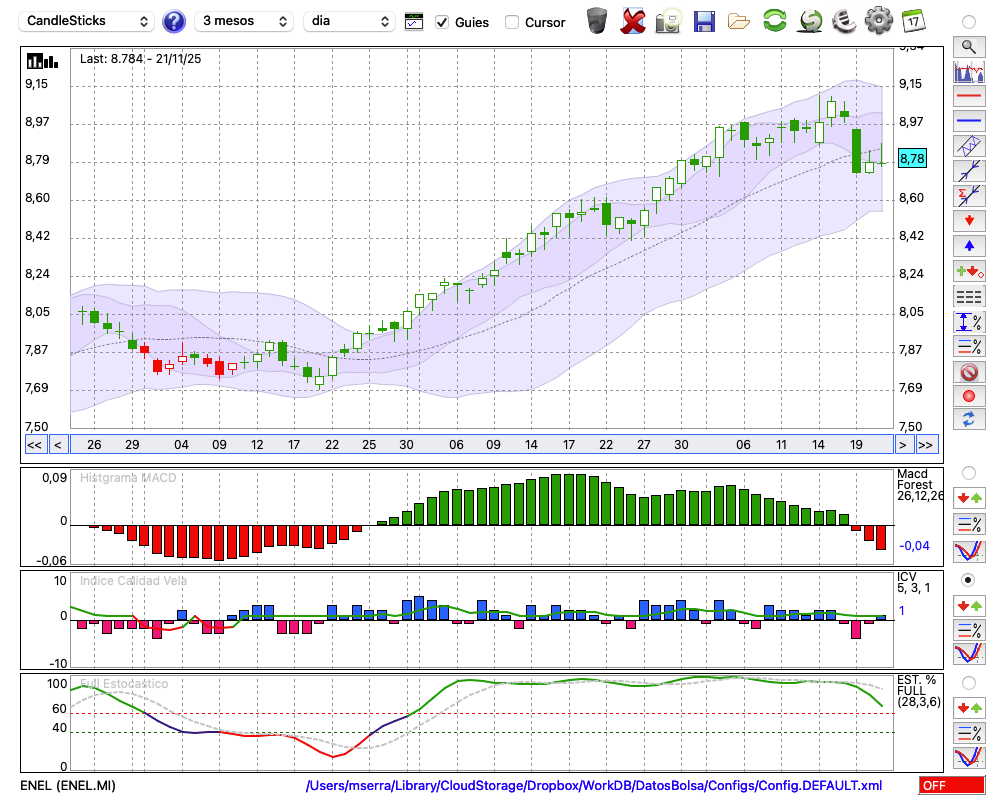The height and width of the screenshot is (800, 1000).
Task: Open the CandleSticks chart type dropdown
Action: point(87,21)
